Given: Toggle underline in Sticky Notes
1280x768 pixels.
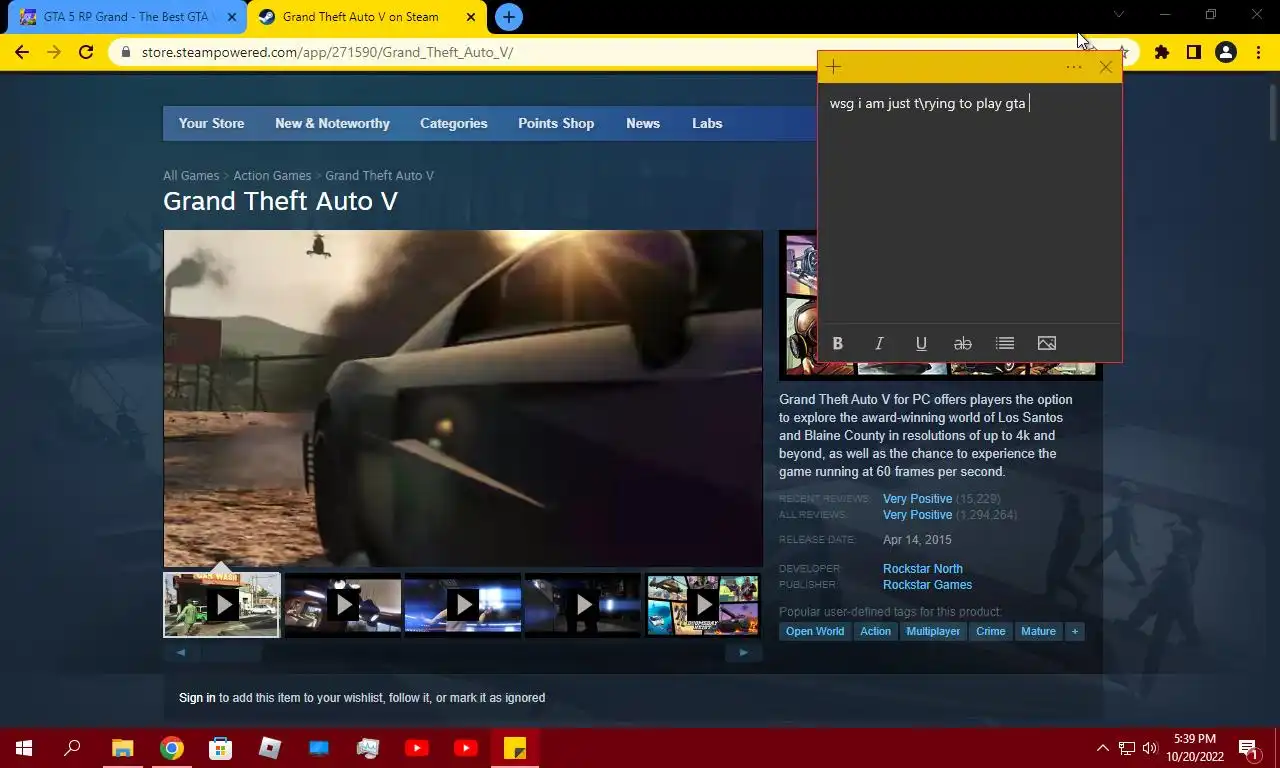Looking at the screenshot, I should (x=921, y=343).
